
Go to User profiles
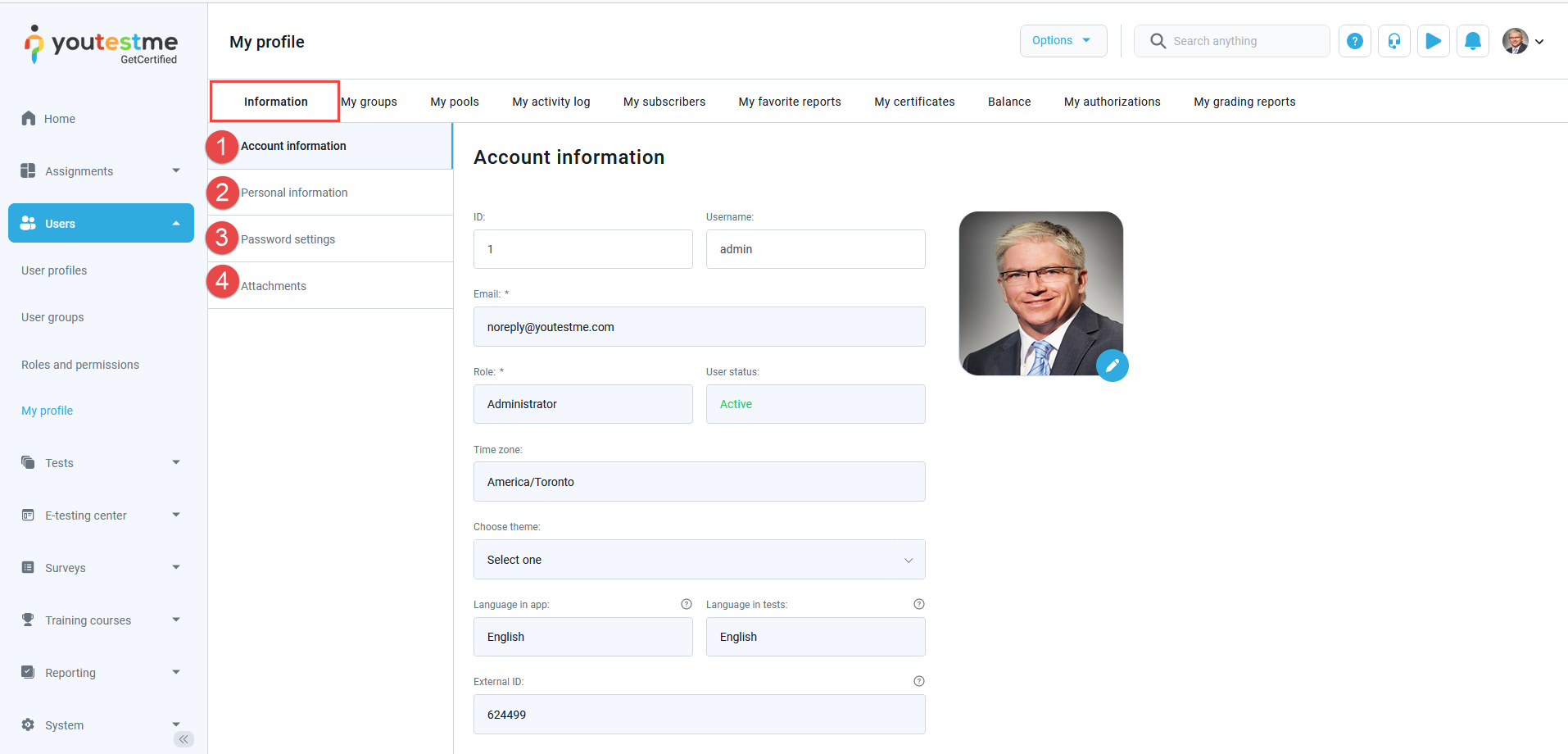(x=54, y=270)
